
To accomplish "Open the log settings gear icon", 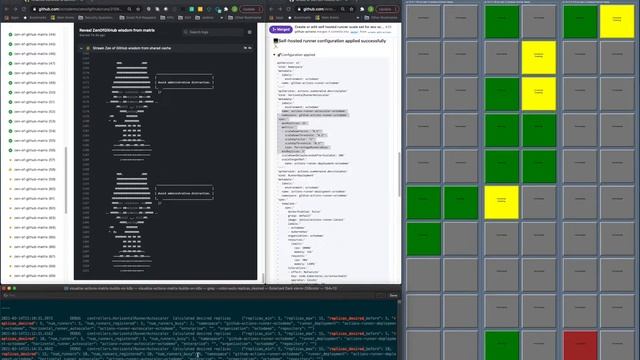I will pos(250,32).
